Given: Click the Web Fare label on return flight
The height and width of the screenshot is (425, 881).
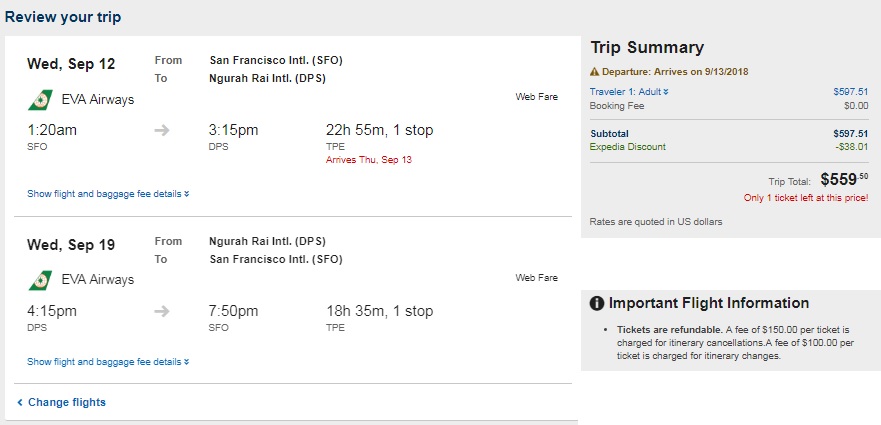Looking at the screenshot, I should point(537,278).
